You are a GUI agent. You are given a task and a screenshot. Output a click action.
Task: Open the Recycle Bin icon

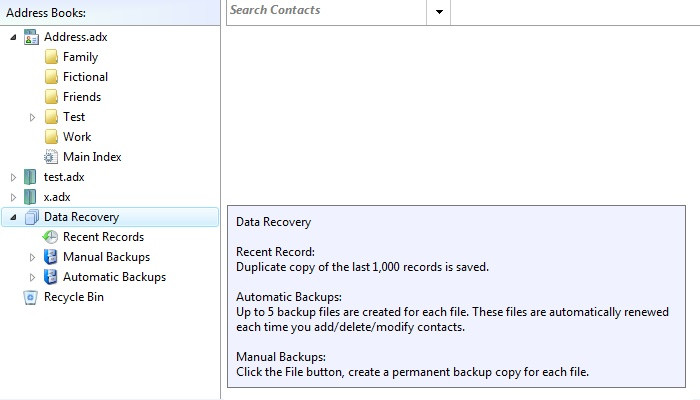pyautogui.click(x=30, y=297)
